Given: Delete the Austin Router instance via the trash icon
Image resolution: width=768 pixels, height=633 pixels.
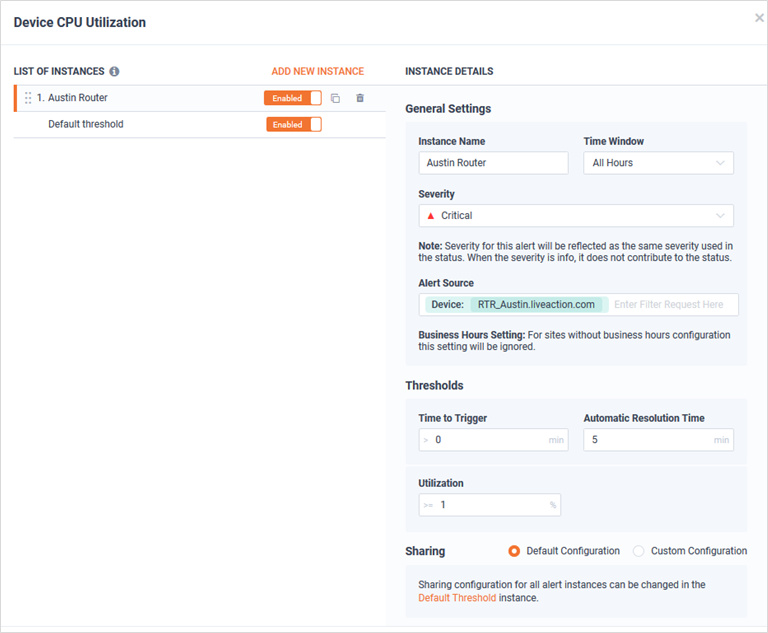Looking at the screenshot, I should [x=360, y=98].
